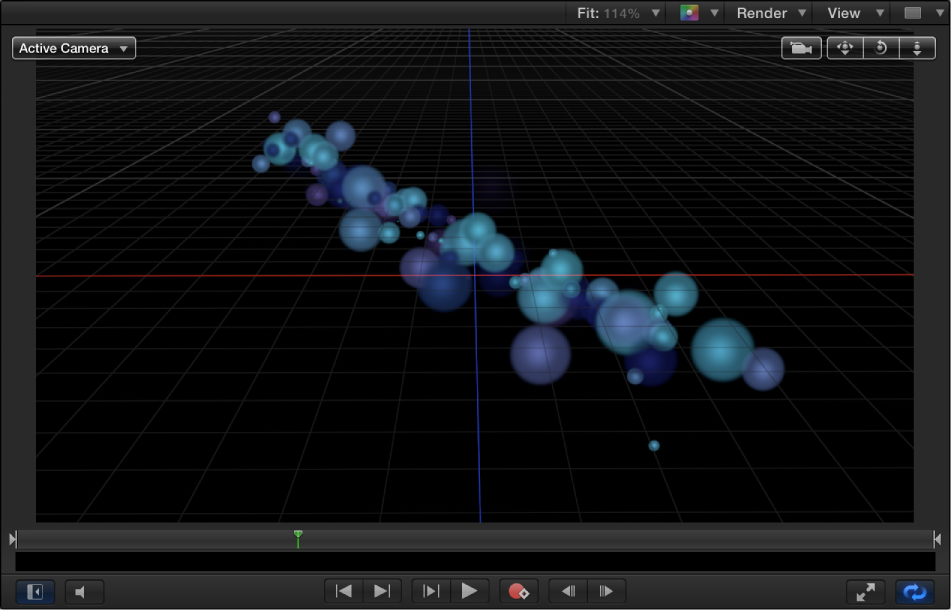Open the Active Camera view dropdown

coord(73,47)
